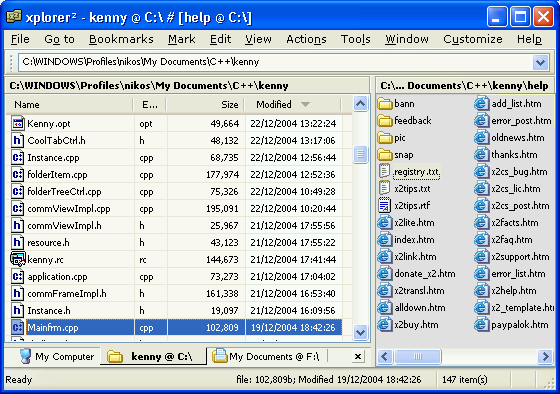The image size is (560, 394).
Task: Select the x2help.htm file name
Action: [x=514, y=291]
